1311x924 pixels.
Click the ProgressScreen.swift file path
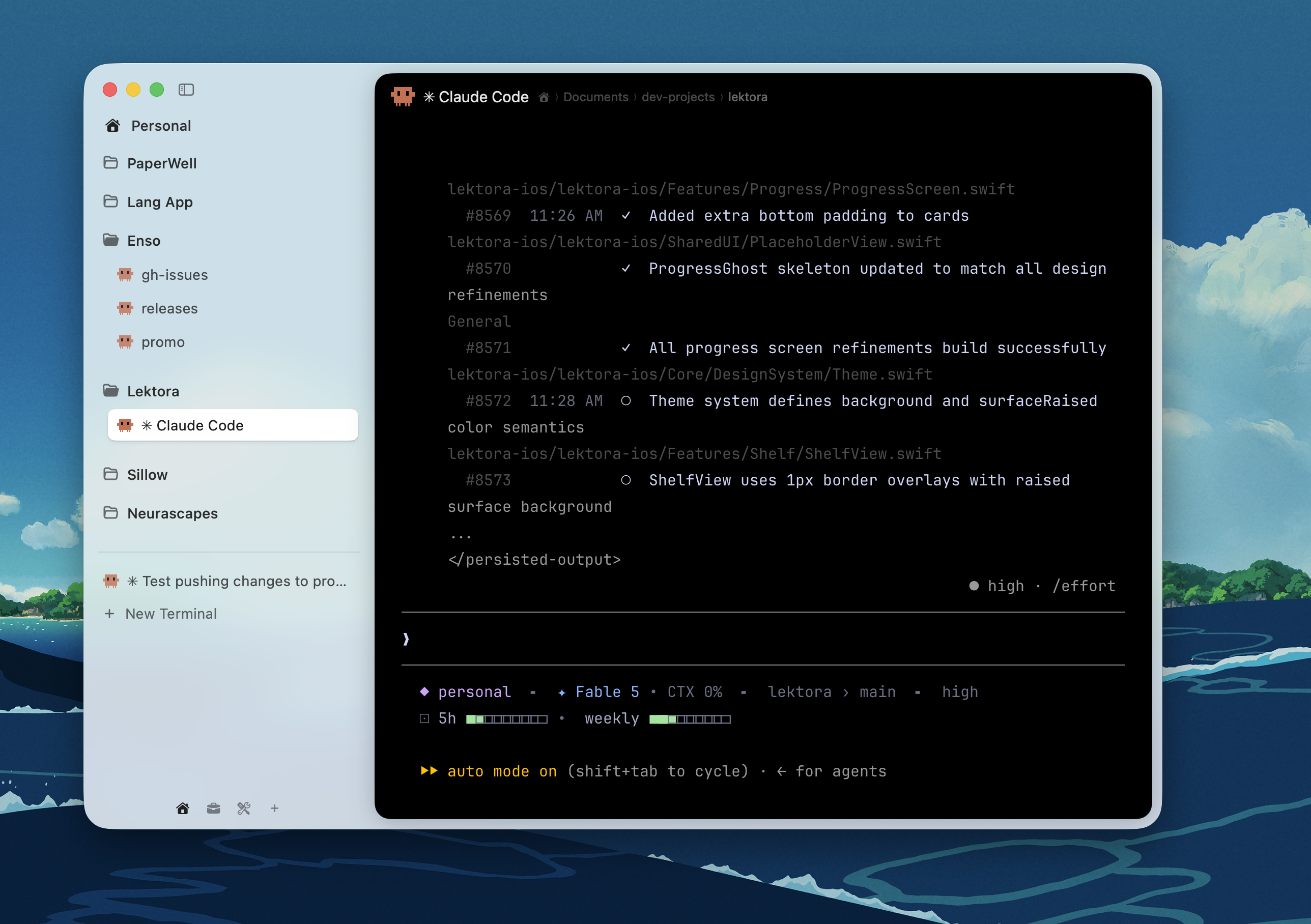[x=731, y=189]
